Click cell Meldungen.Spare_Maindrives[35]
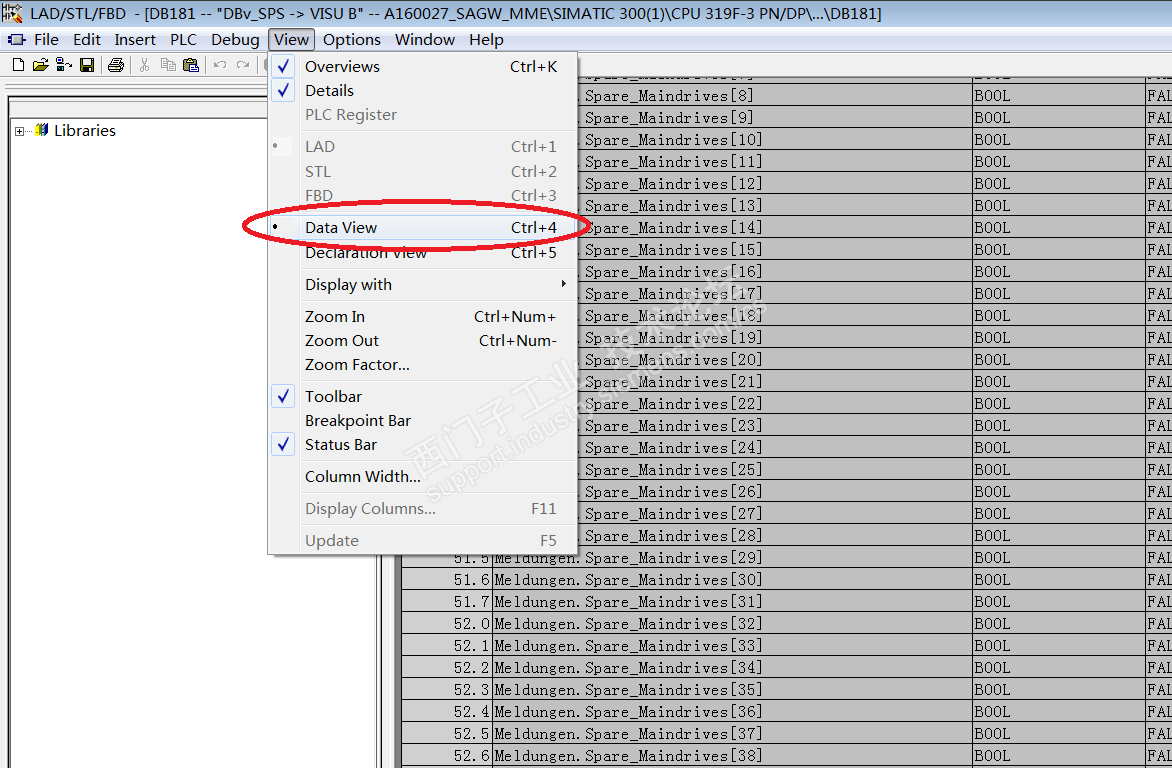This screenshot has height=768, width=1172. pyautogui.click(x=732, y=689)
